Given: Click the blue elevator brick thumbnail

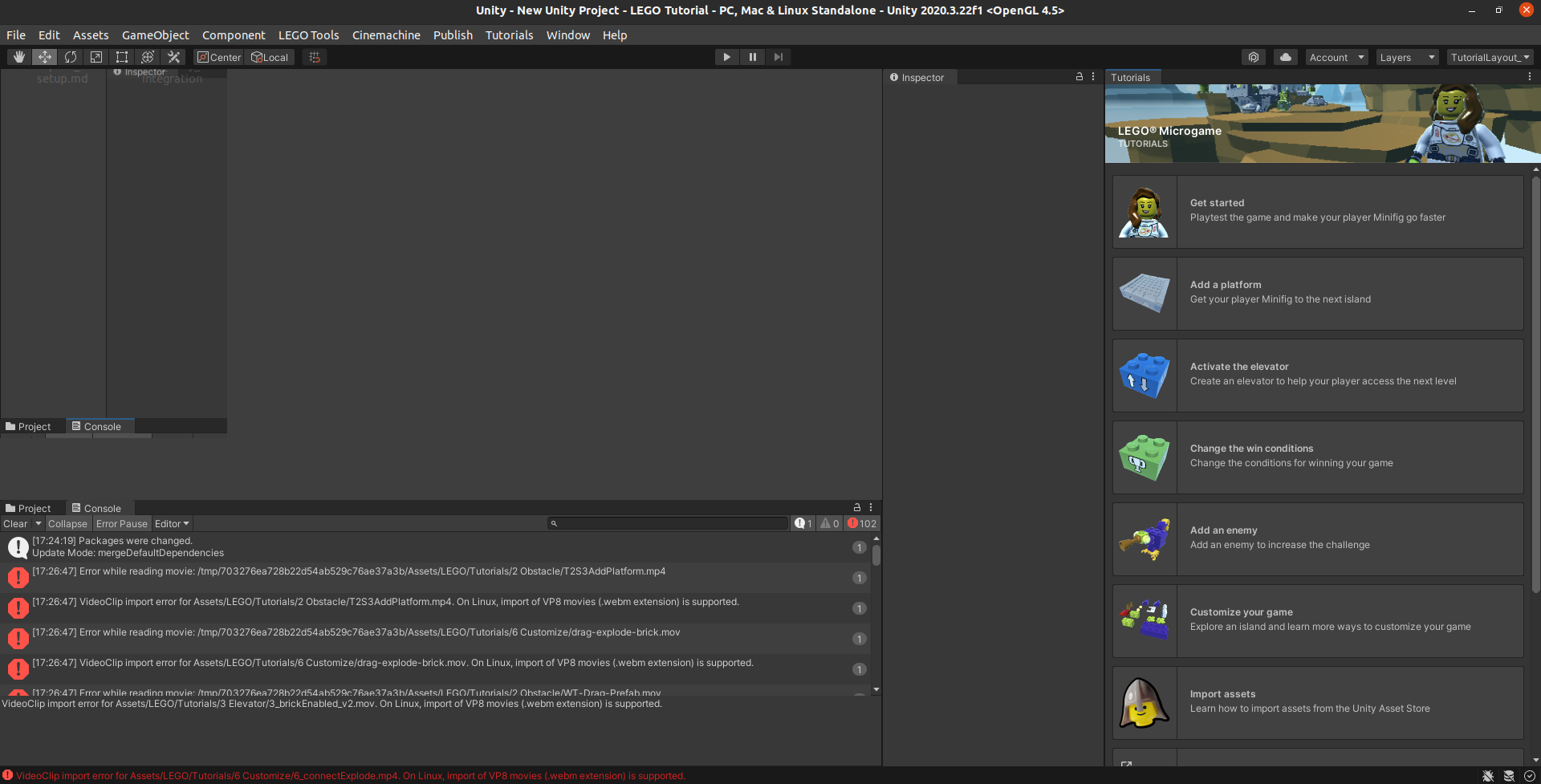Looking at the screenshot, I should pyautogui.click(x=1145, y=376).
